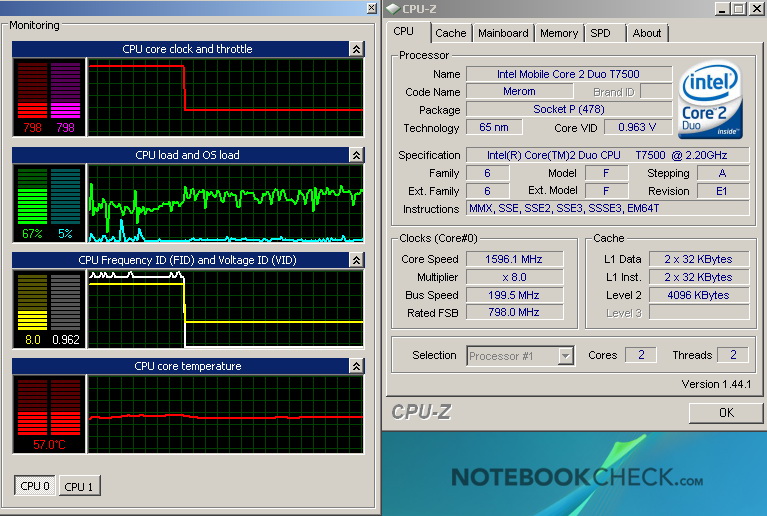The width and height of the screenshot is (767, 516).
Task: Switch to CPU 1 monitoring
Action: [79, 486]
